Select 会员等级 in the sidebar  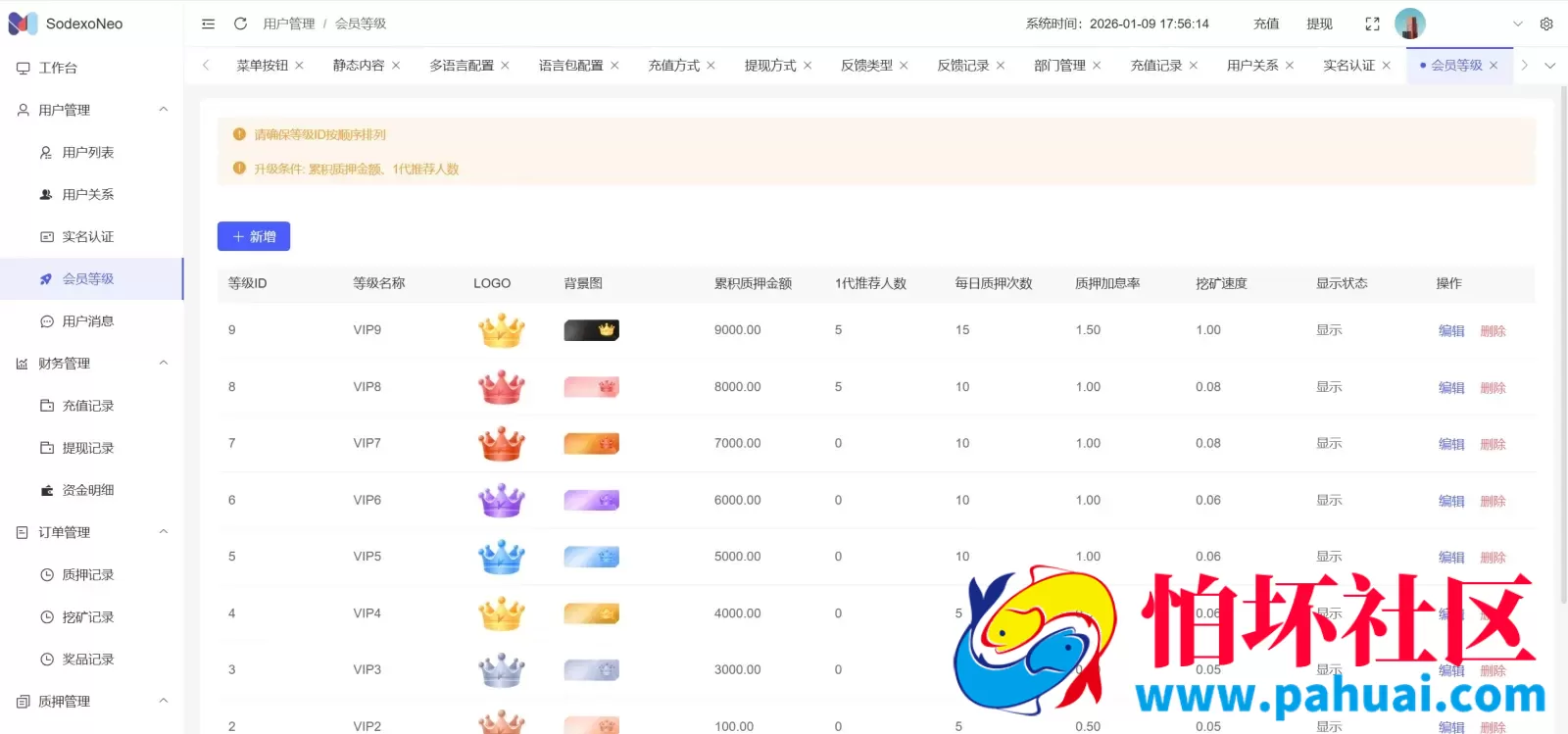[x=91, y=278]
